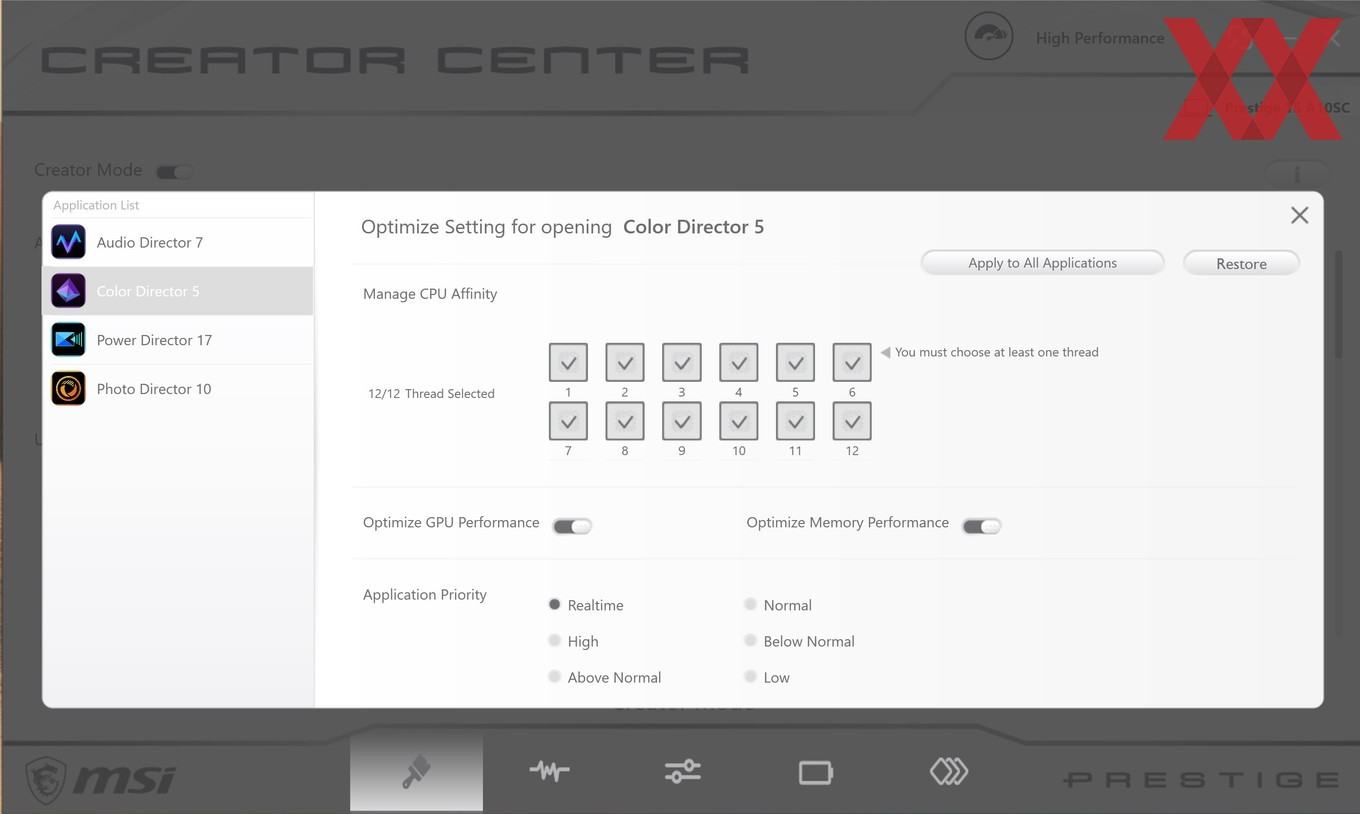The image size is (1360, 814).
Task: Select Color Director 5 in list
Action: 178,291
